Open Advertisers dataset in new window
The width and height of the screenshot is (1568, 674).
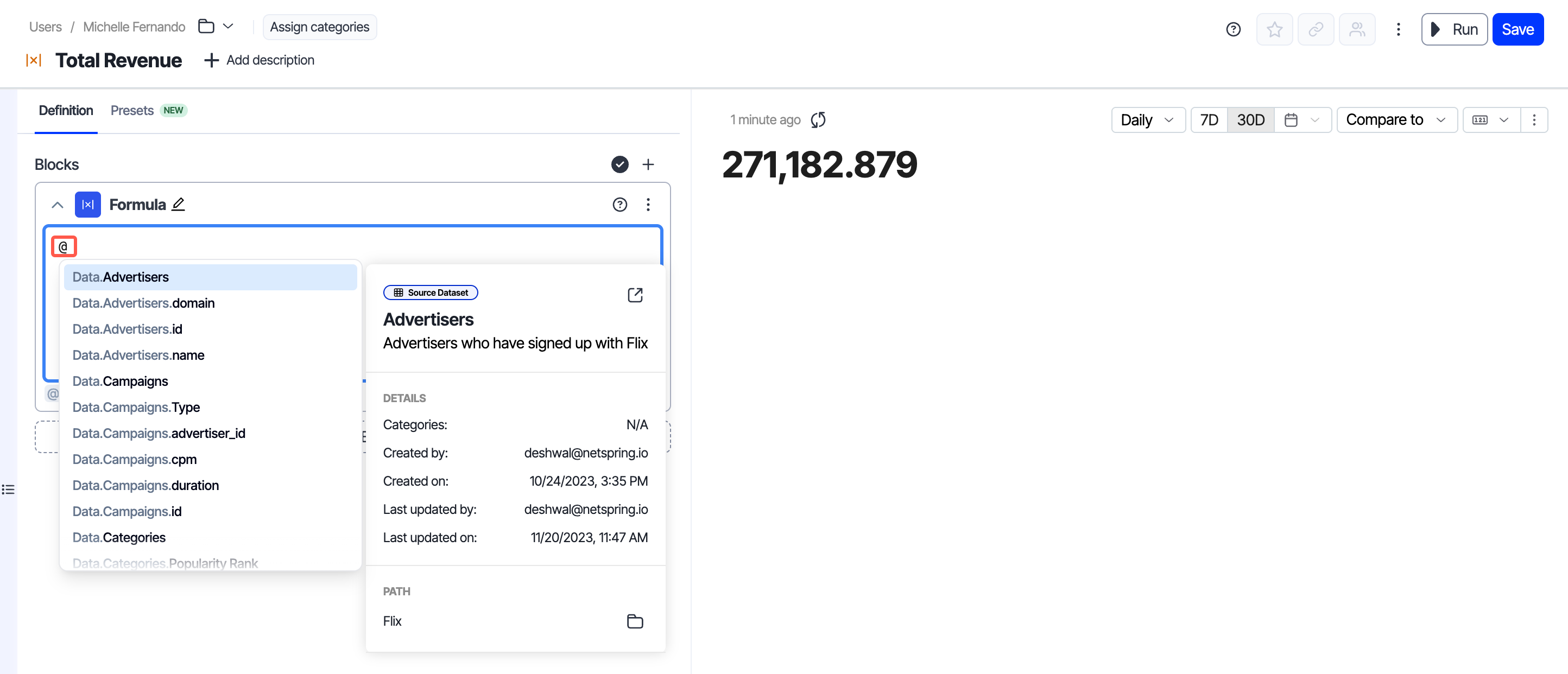pos(635,295)
